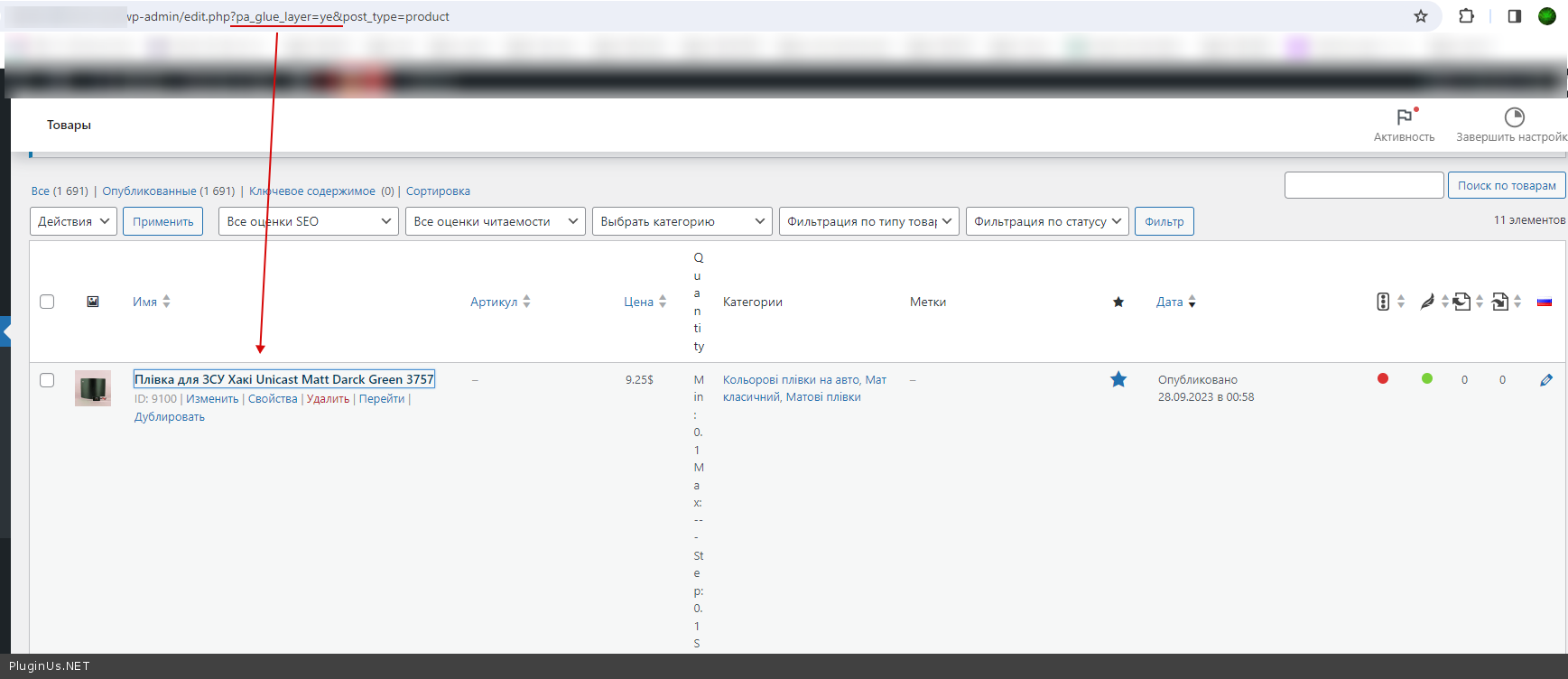Bookmark page with star icon in address bar
The width and height of the screenshot is (1568, 679).
point(1421,16)
